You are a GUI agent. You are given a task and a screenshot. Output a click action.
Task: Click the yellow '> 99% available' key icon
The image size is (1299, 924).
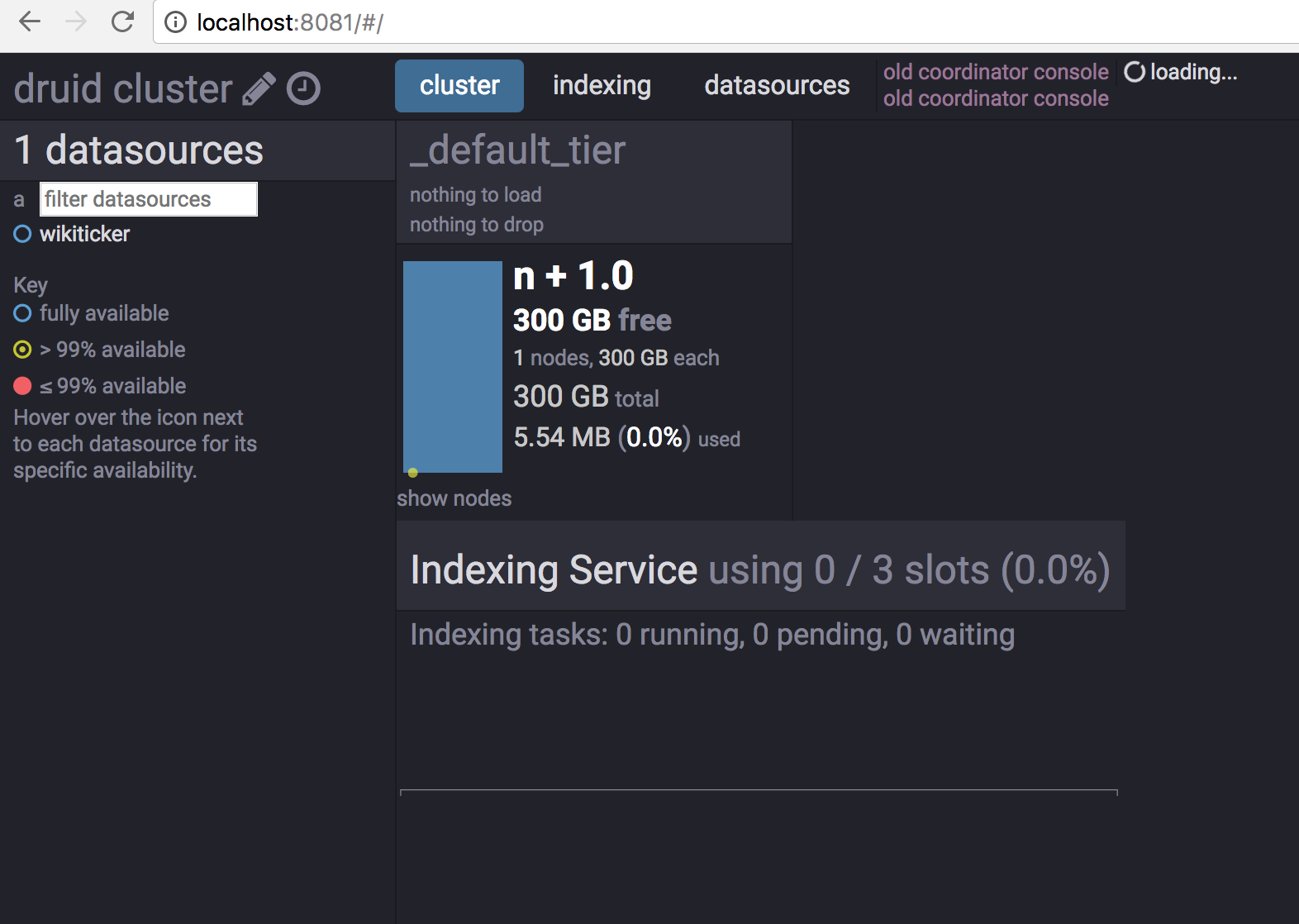[22, 350]
